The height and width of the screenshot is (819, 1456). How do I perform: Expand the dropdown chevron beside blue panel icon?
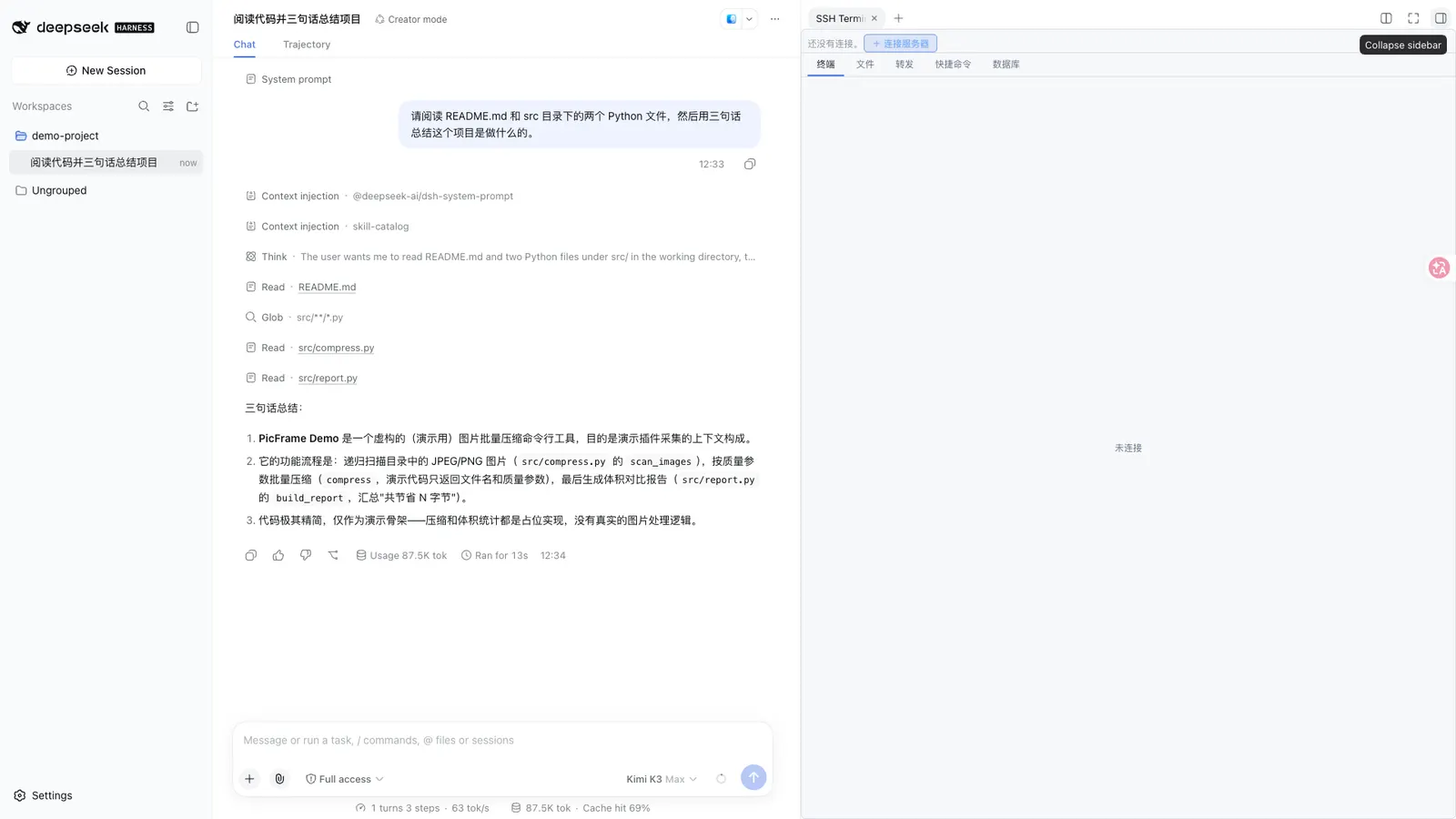[749, 19]
